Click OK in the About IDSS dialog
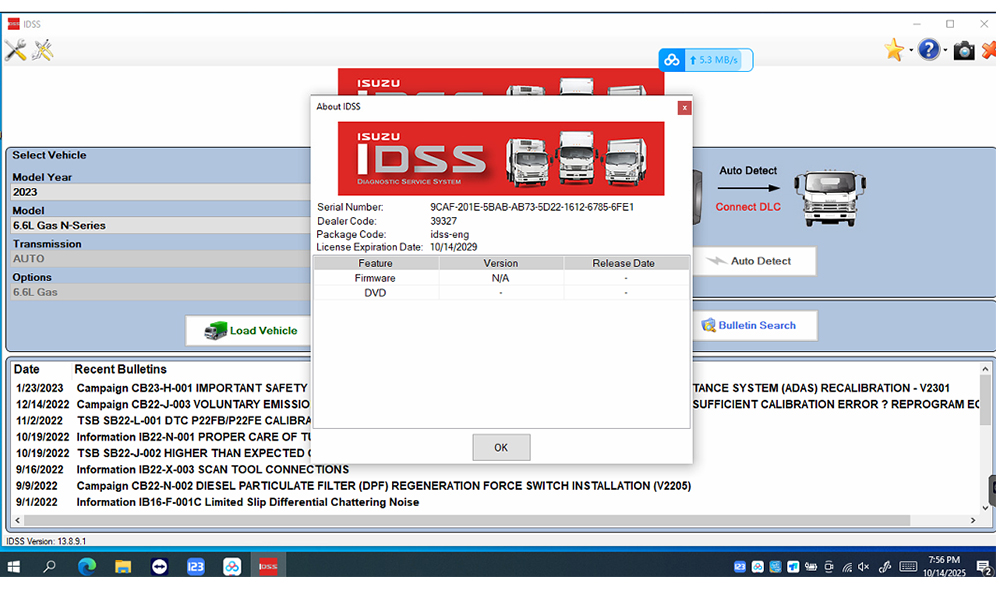 coord(501,447)
